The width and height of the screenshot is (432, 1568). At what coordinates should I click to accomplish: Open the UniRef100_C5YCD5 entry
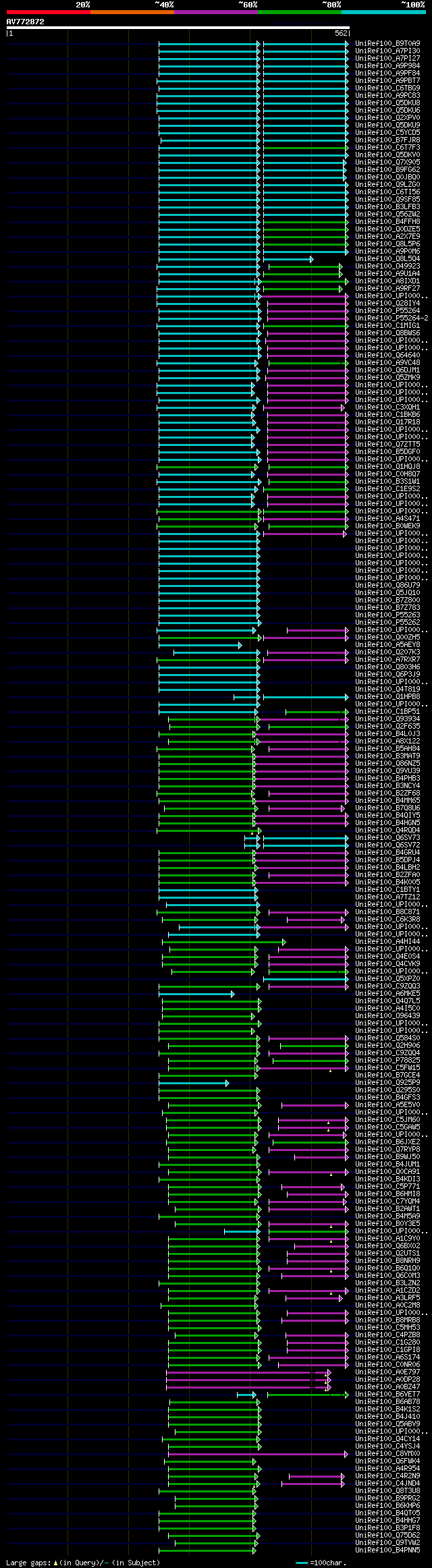point(387,132)
